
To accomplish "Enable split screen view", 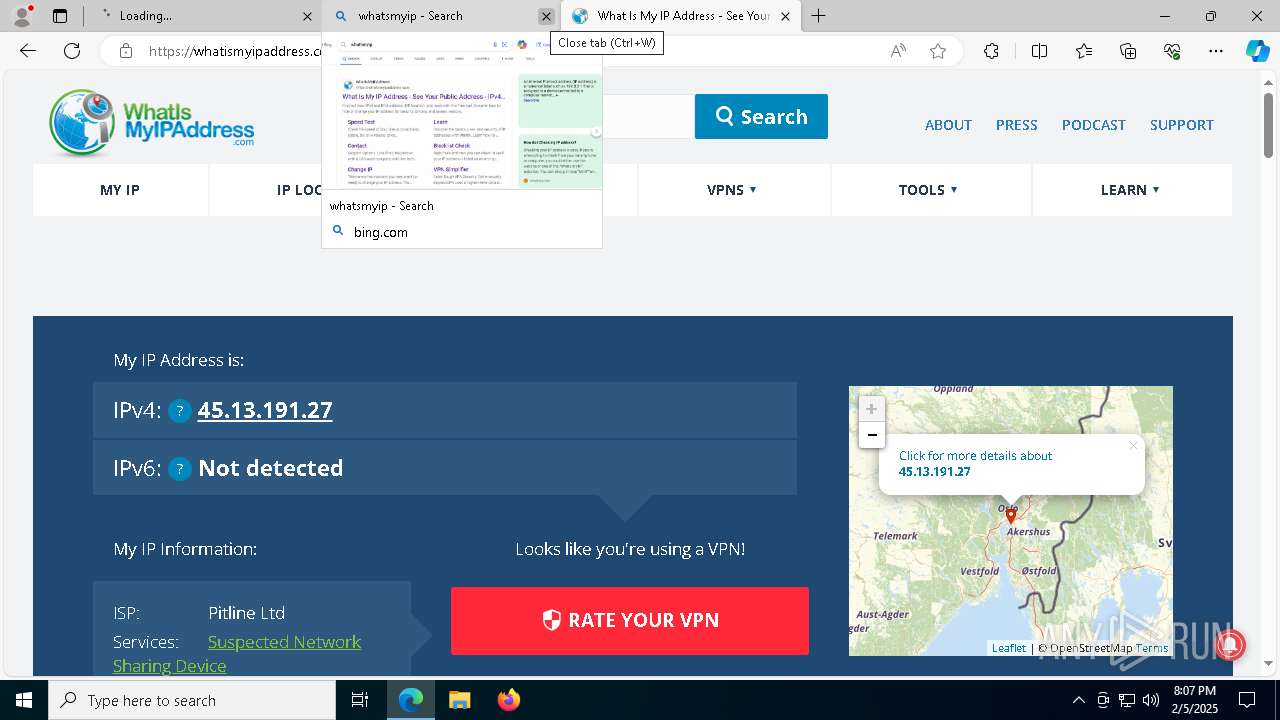I will (1039, 51).
